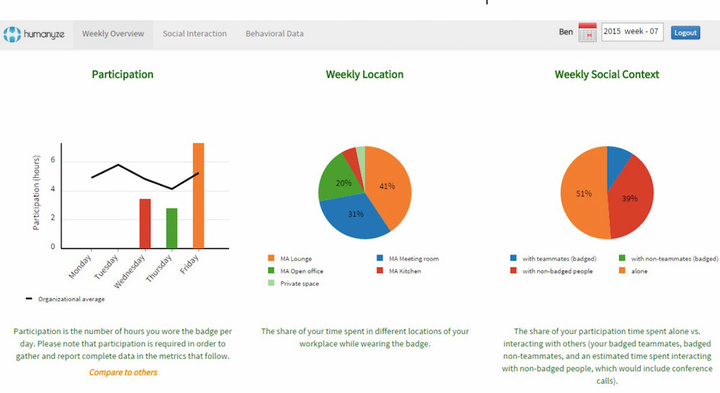Click the MA Kitchen legend label
720x393 pixels.
(405, 271)
